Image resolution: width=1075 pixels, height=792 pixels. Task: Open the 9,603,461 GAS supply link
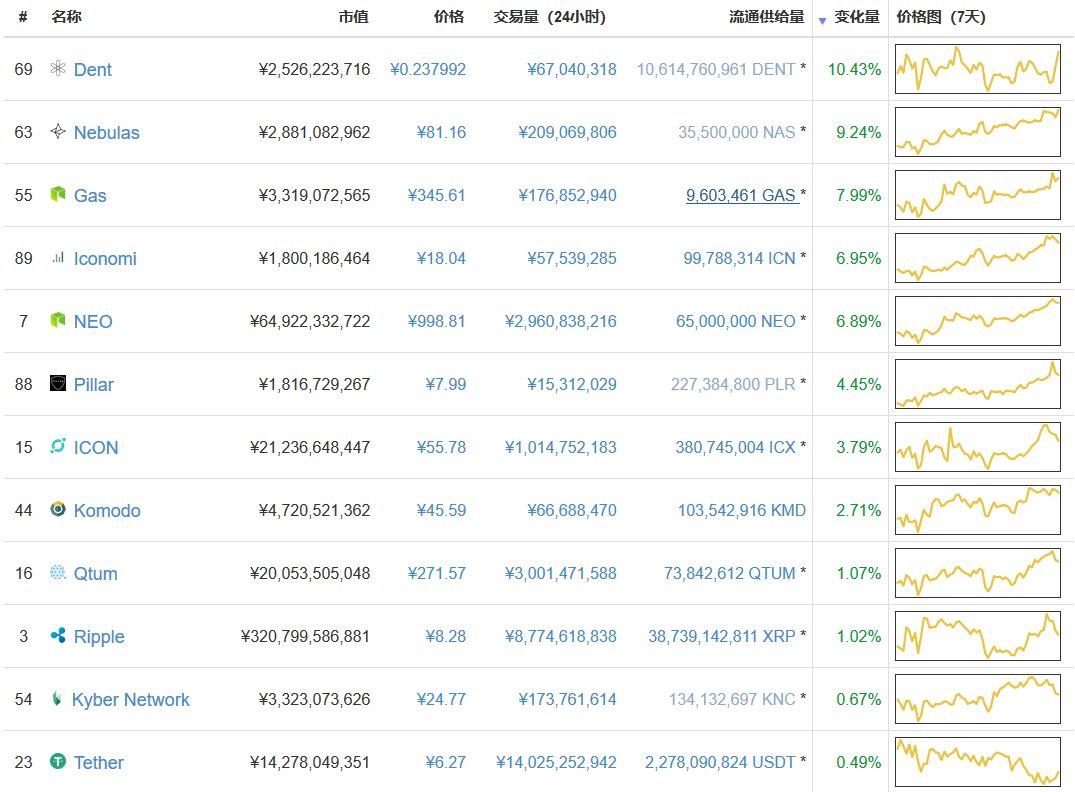tap(740, 195)
